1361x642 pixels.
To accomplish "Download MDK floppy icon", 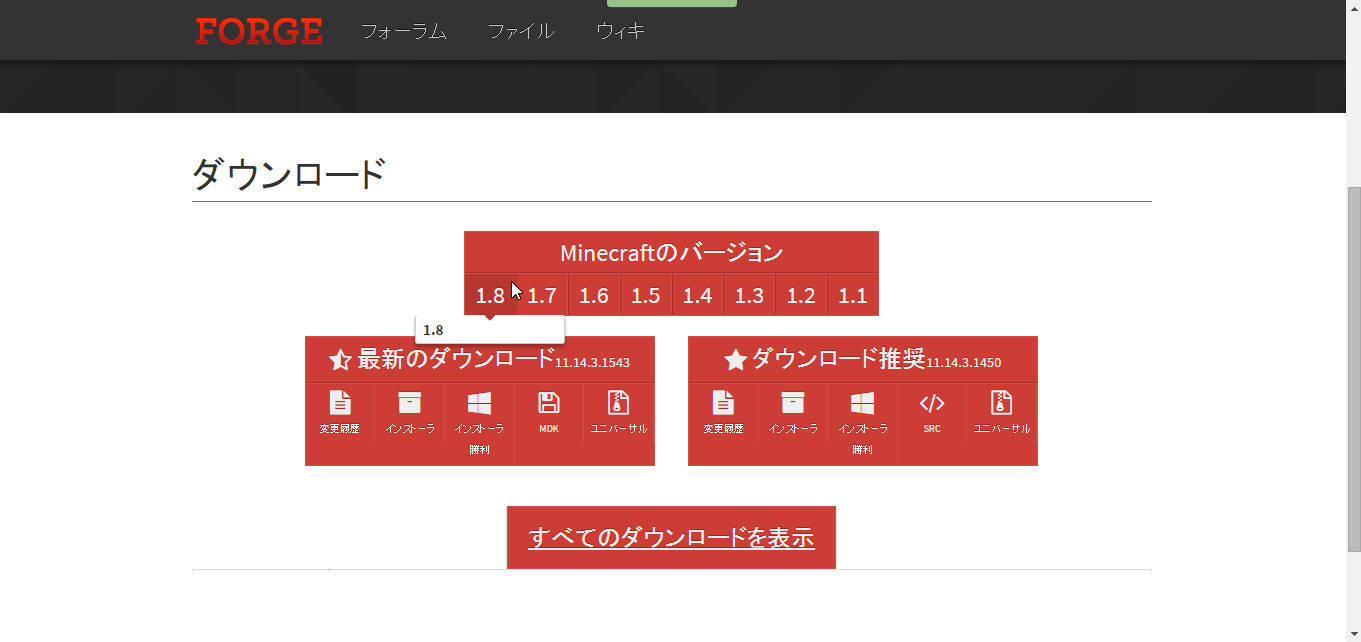I will click(549, 403).
